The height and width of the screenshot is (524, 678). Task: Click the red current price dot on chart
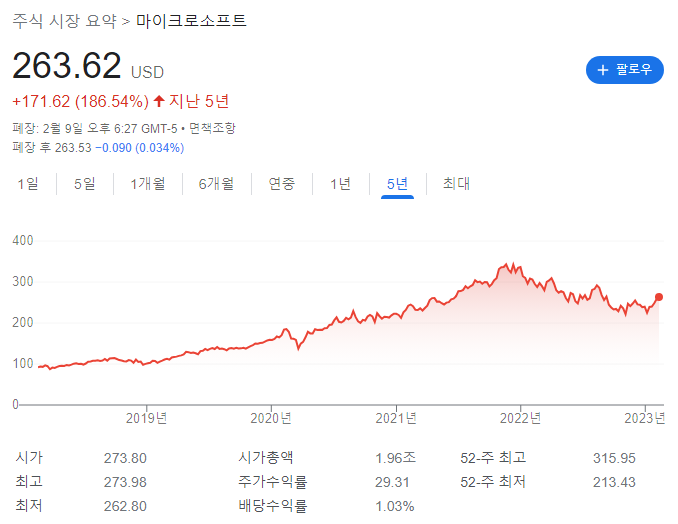[659, 297]
